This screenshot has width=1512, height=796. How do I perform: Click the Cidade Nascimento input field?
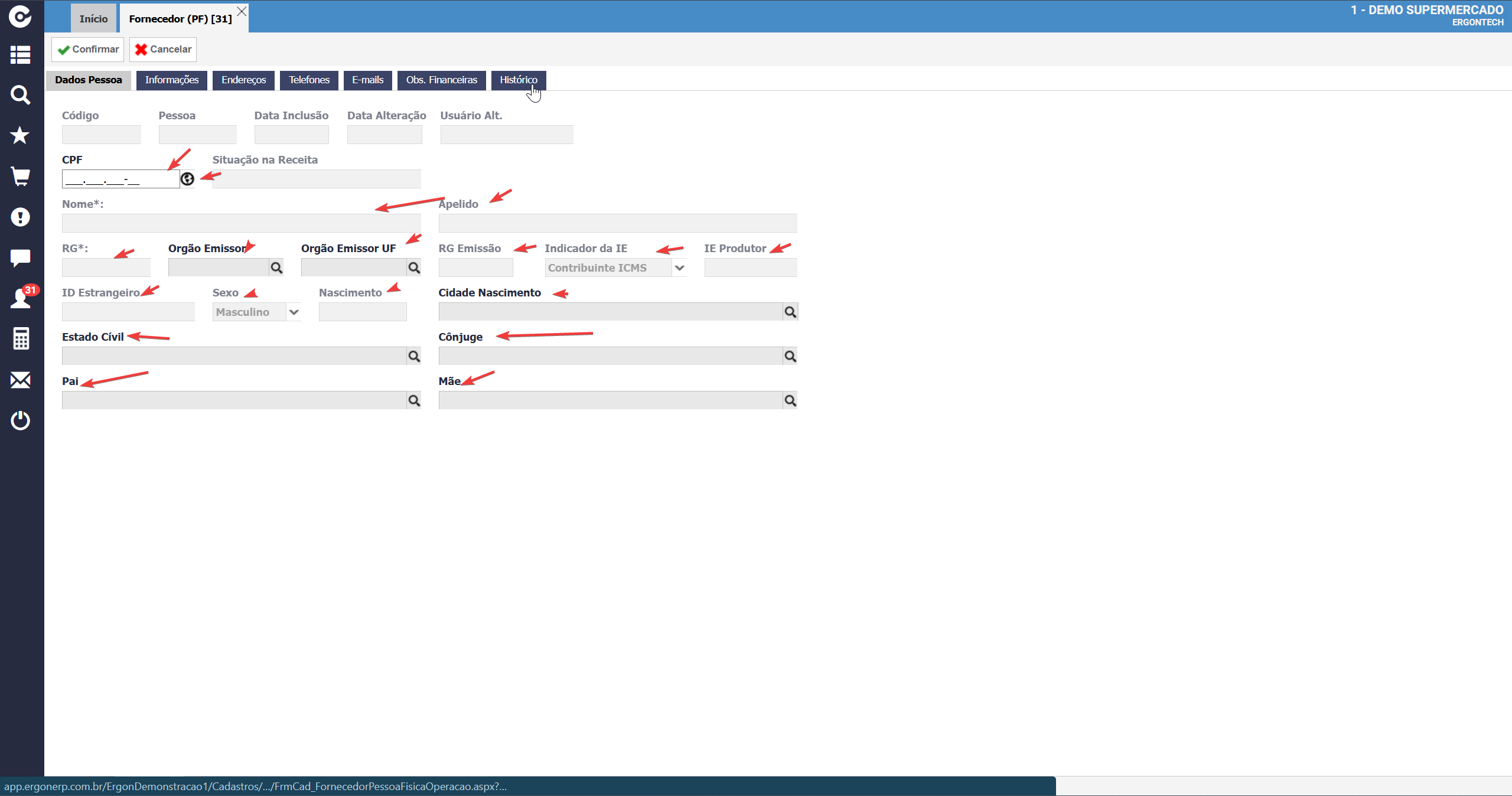(611, 312)
